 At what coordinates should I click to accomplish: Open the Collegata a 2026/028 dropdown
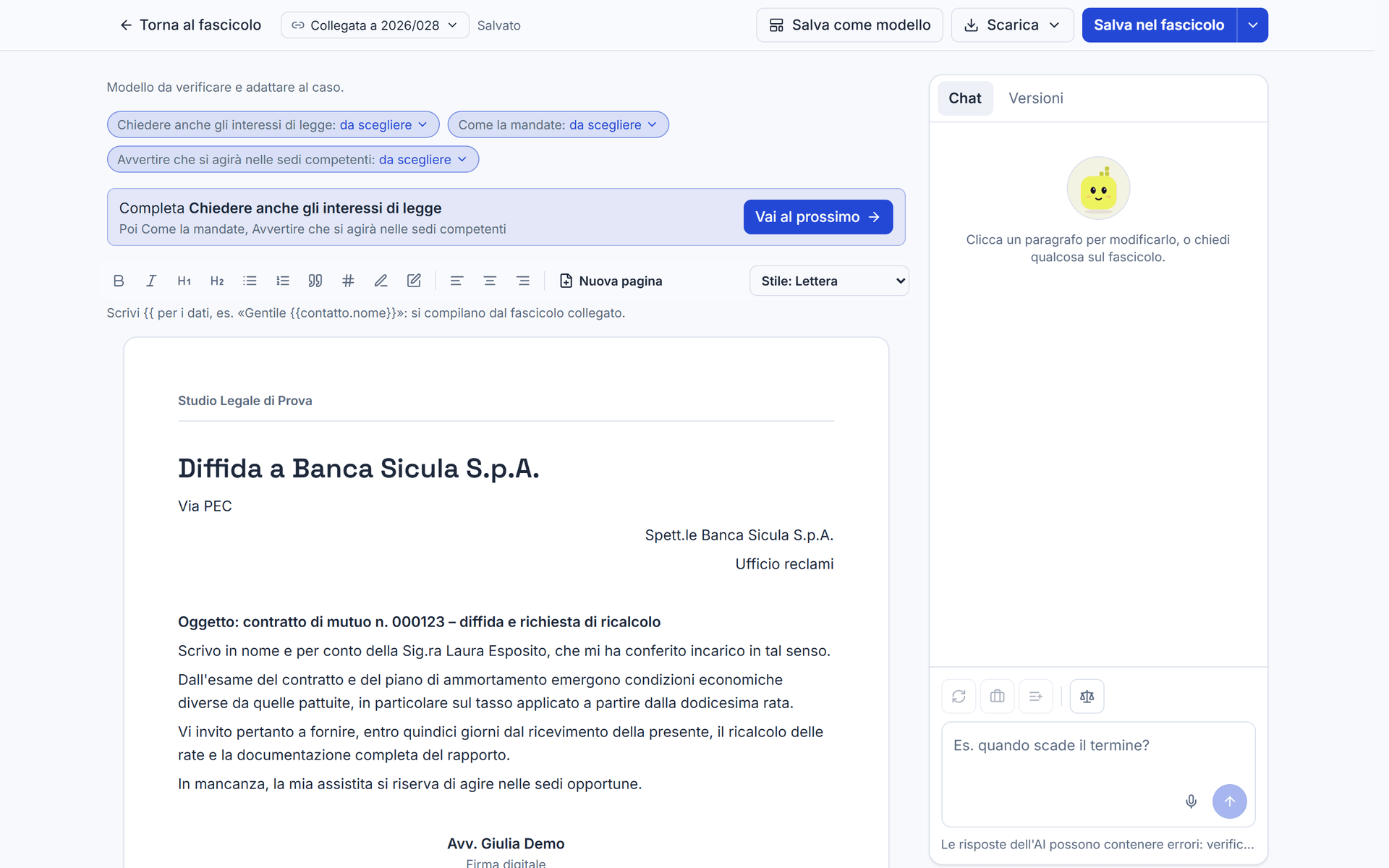point(375,25)
